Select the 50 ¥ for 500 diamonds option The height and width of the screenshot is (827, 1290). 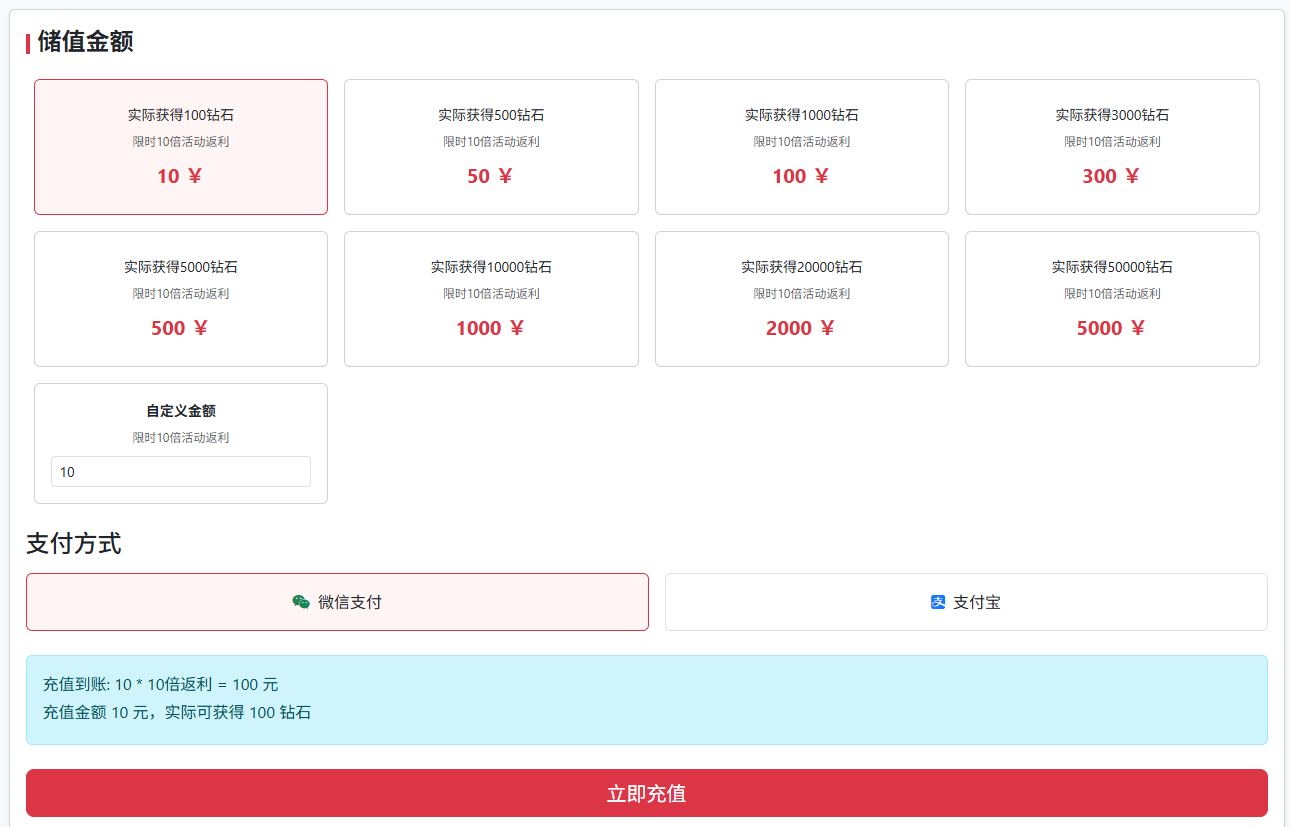[x=491, y=147]
